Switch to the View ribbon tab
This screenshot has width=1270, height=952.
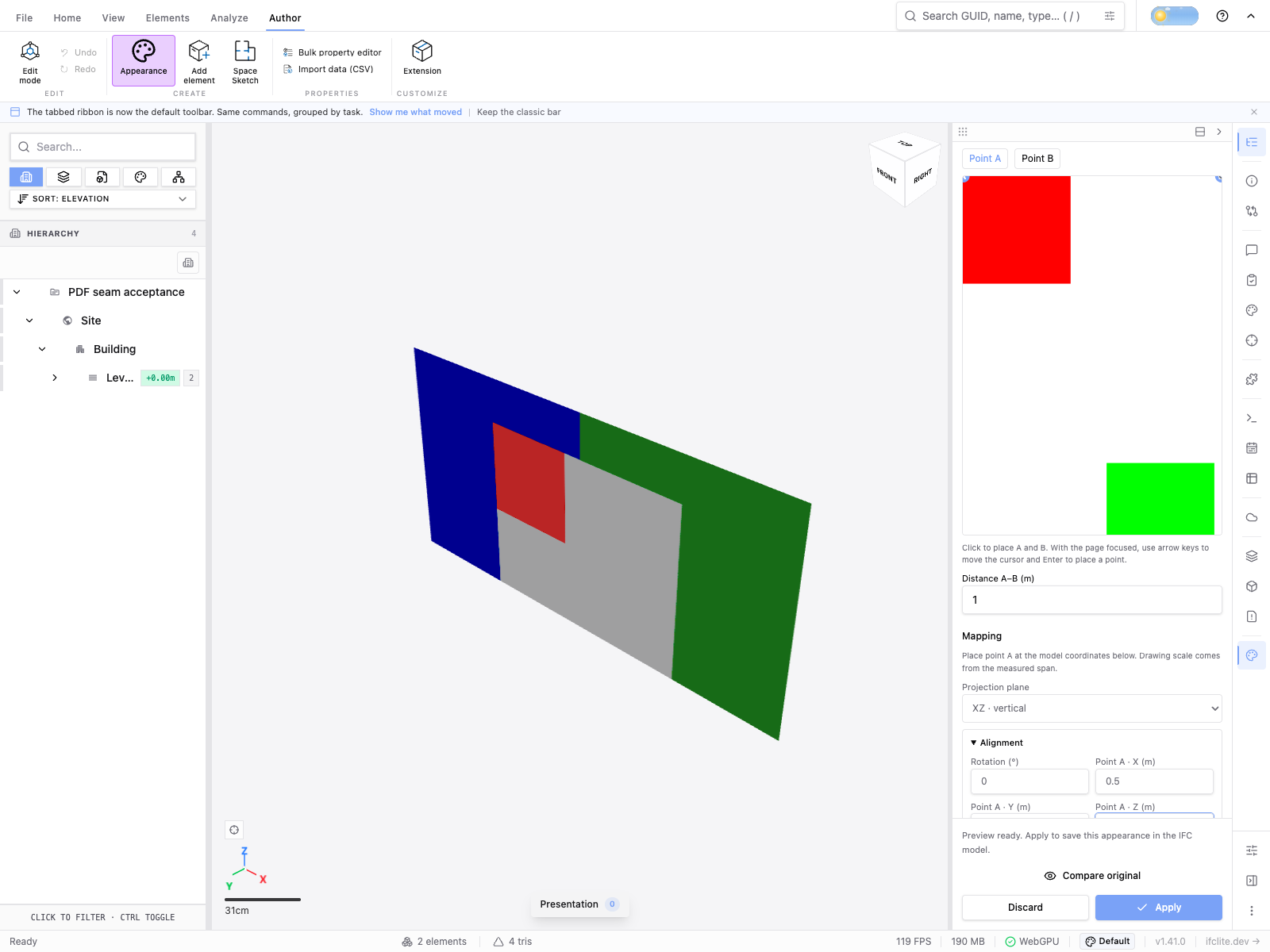114,17
